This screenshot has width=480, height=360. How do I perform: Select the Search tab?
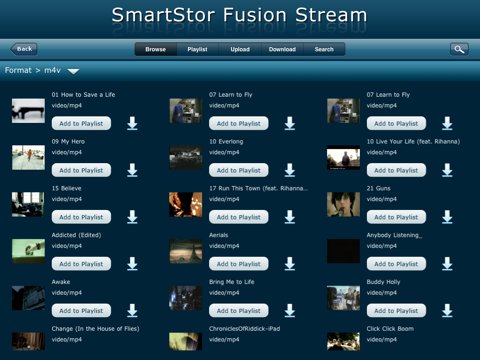[x=324, y=49]
